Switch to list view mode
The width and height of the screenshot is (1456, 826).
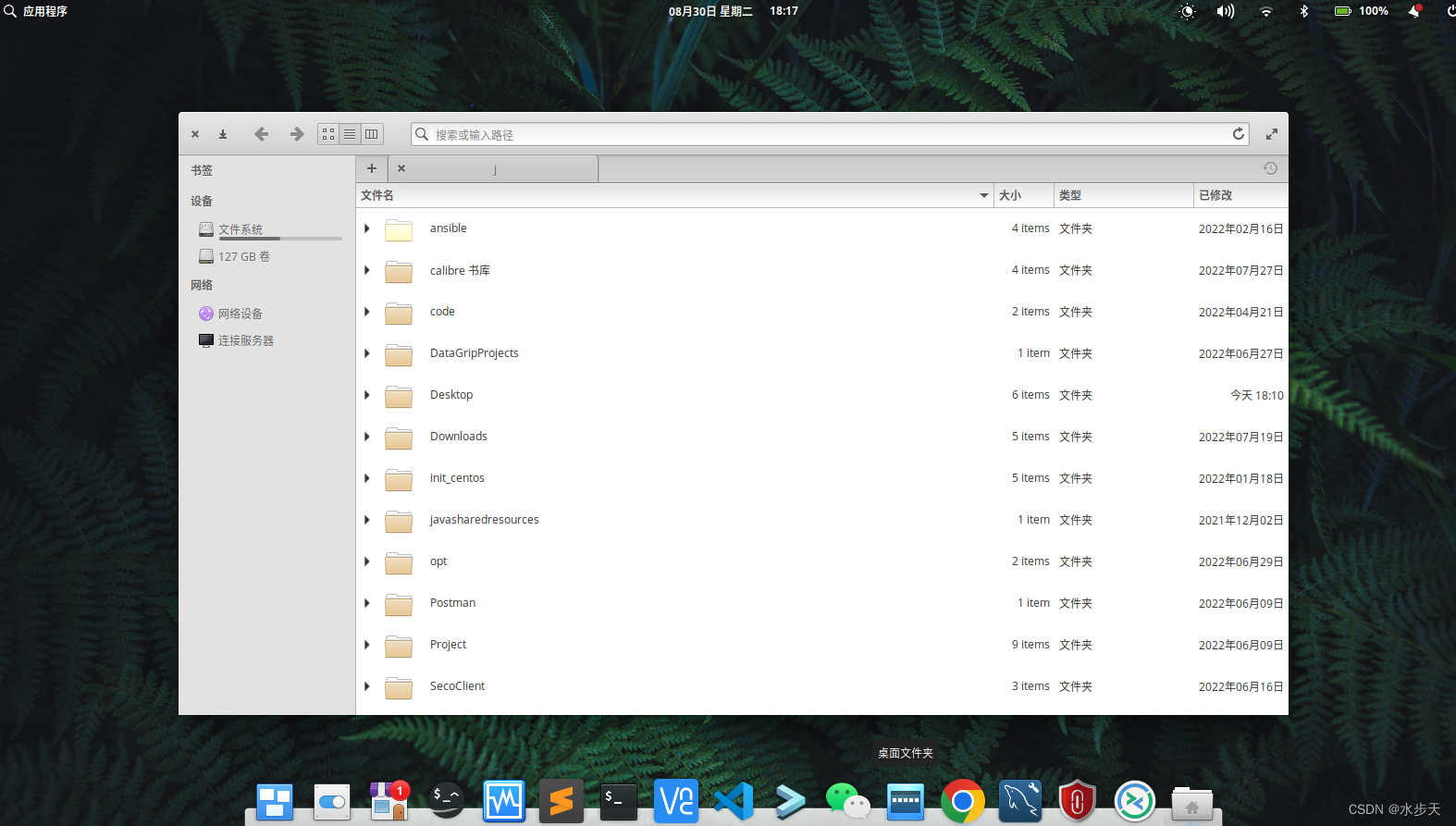coord(350,134)
